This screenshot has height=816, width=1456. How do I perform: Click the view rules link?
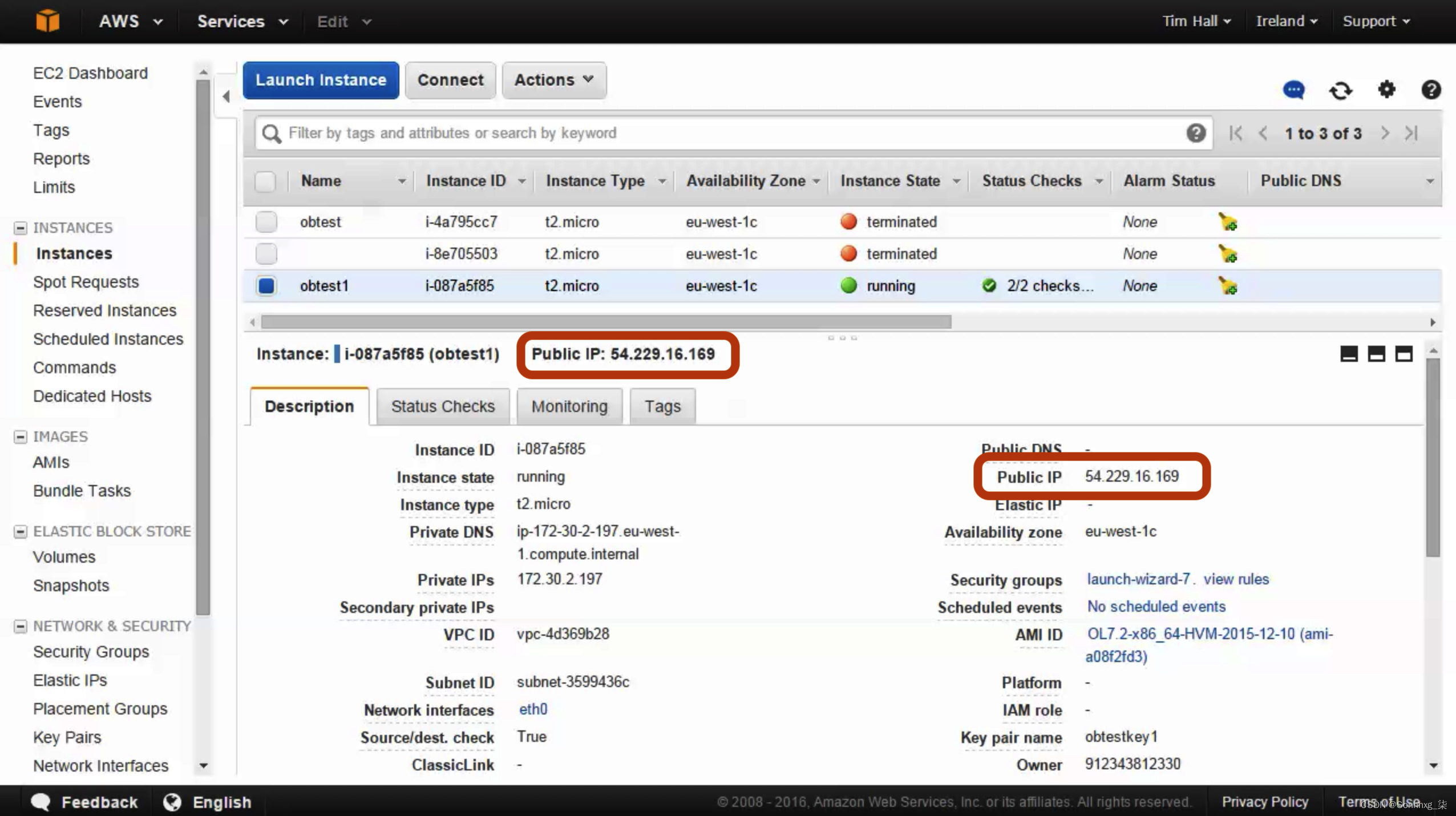tap(1236, 579)
